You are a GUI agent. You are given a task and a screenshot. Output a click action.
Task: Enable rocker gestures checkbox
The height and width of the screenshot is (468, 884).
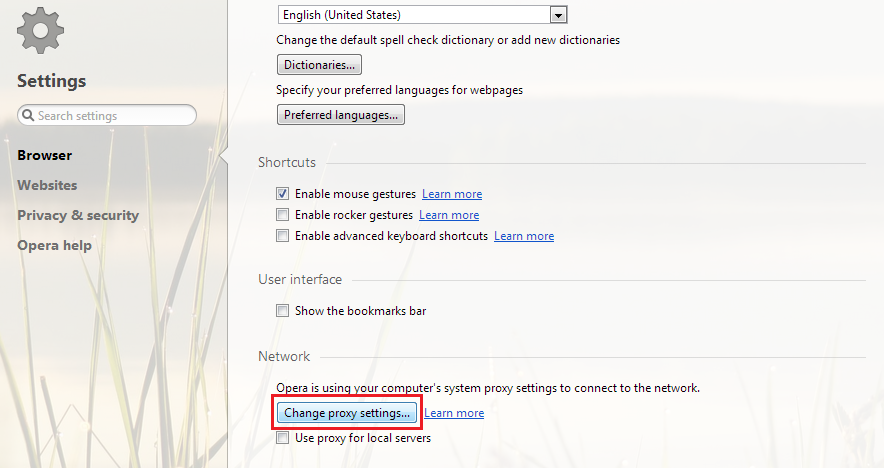(x=282, y=214)
